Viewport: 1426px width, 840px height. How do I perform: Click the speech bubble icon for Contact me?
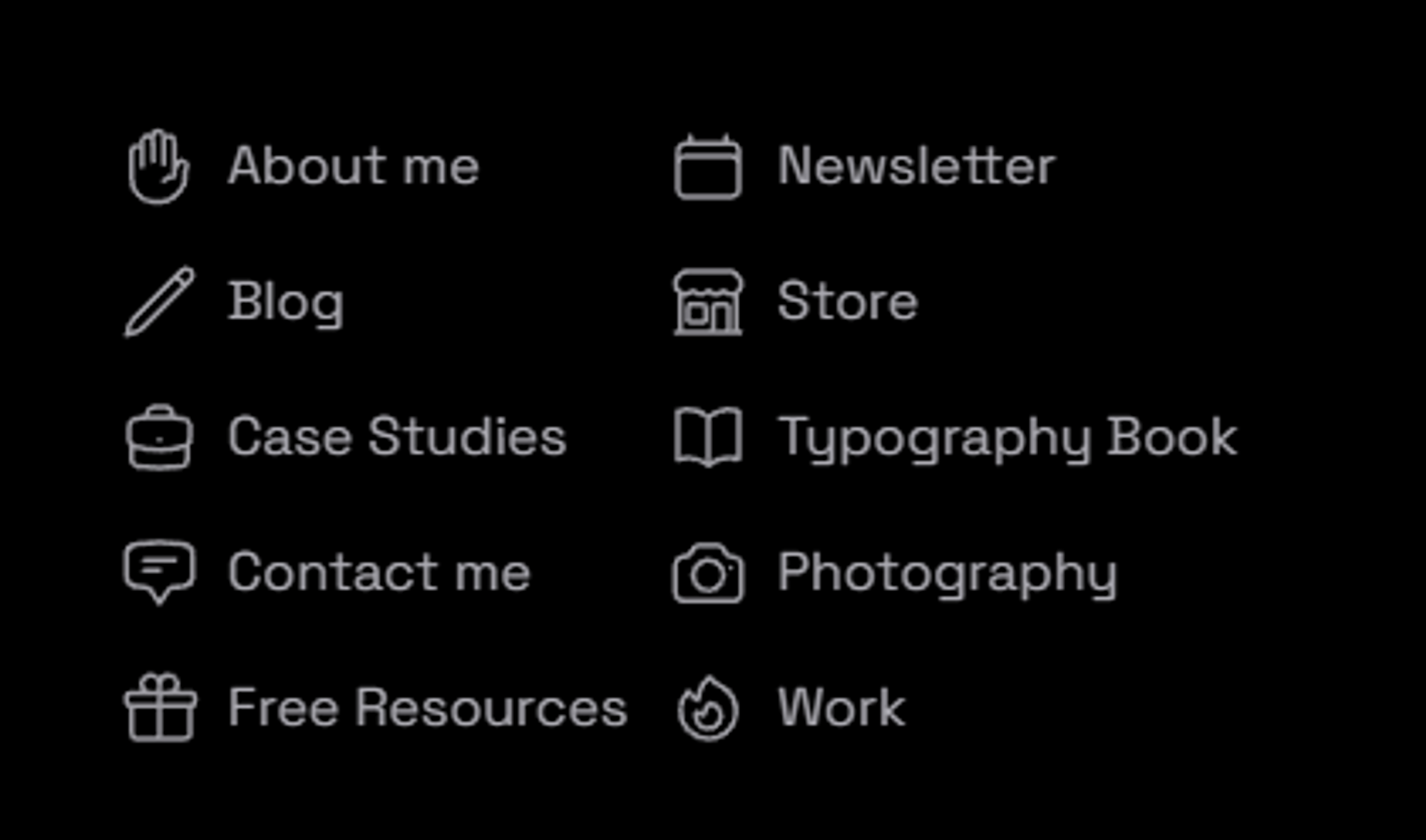(159, 573)
